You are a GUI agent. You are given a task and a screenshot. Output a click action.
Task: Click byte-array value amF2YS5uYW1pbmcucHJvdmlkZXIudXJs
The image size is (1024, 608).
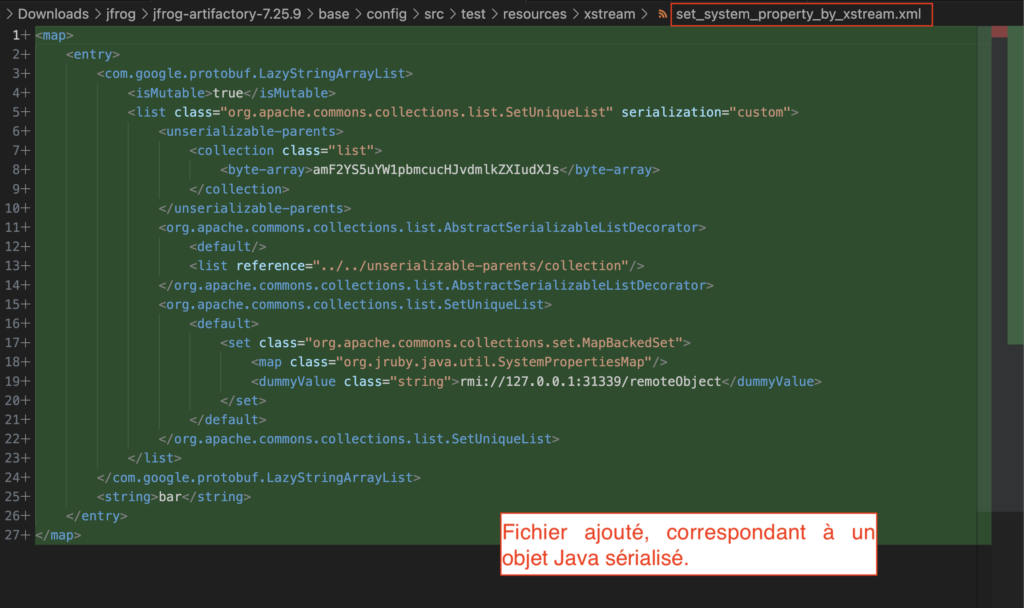(436, 170)
